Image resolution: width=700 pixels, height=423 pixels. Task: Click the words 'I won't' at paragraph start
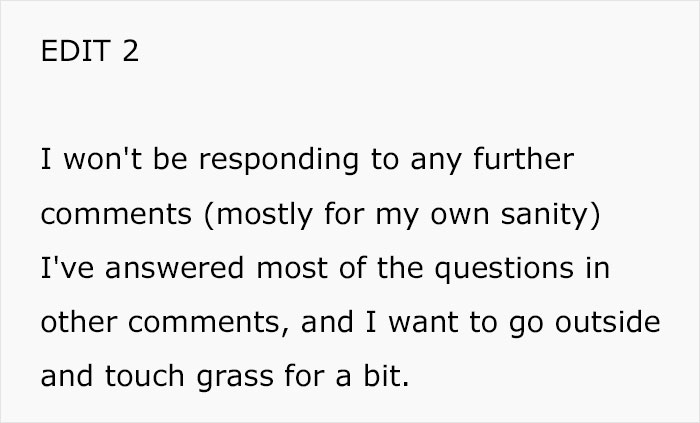(x=78, y=160)
